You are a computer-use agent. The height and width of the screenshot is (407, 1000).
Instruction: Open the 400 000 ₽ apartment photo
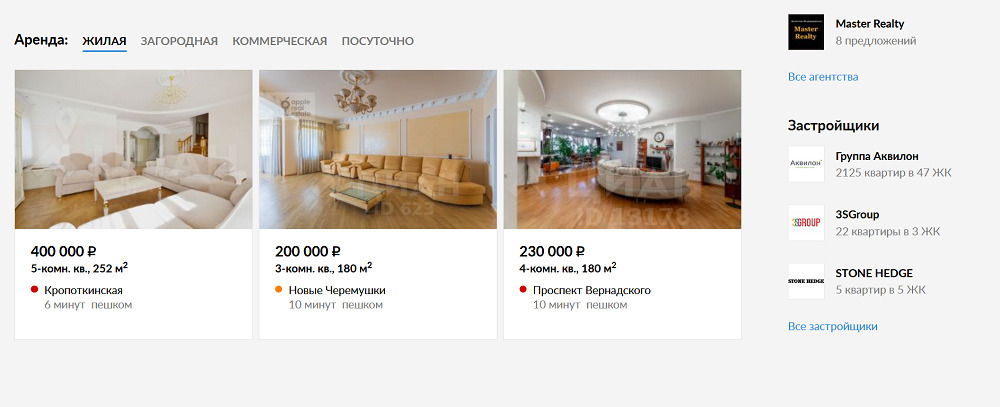(x=133, y=149)
